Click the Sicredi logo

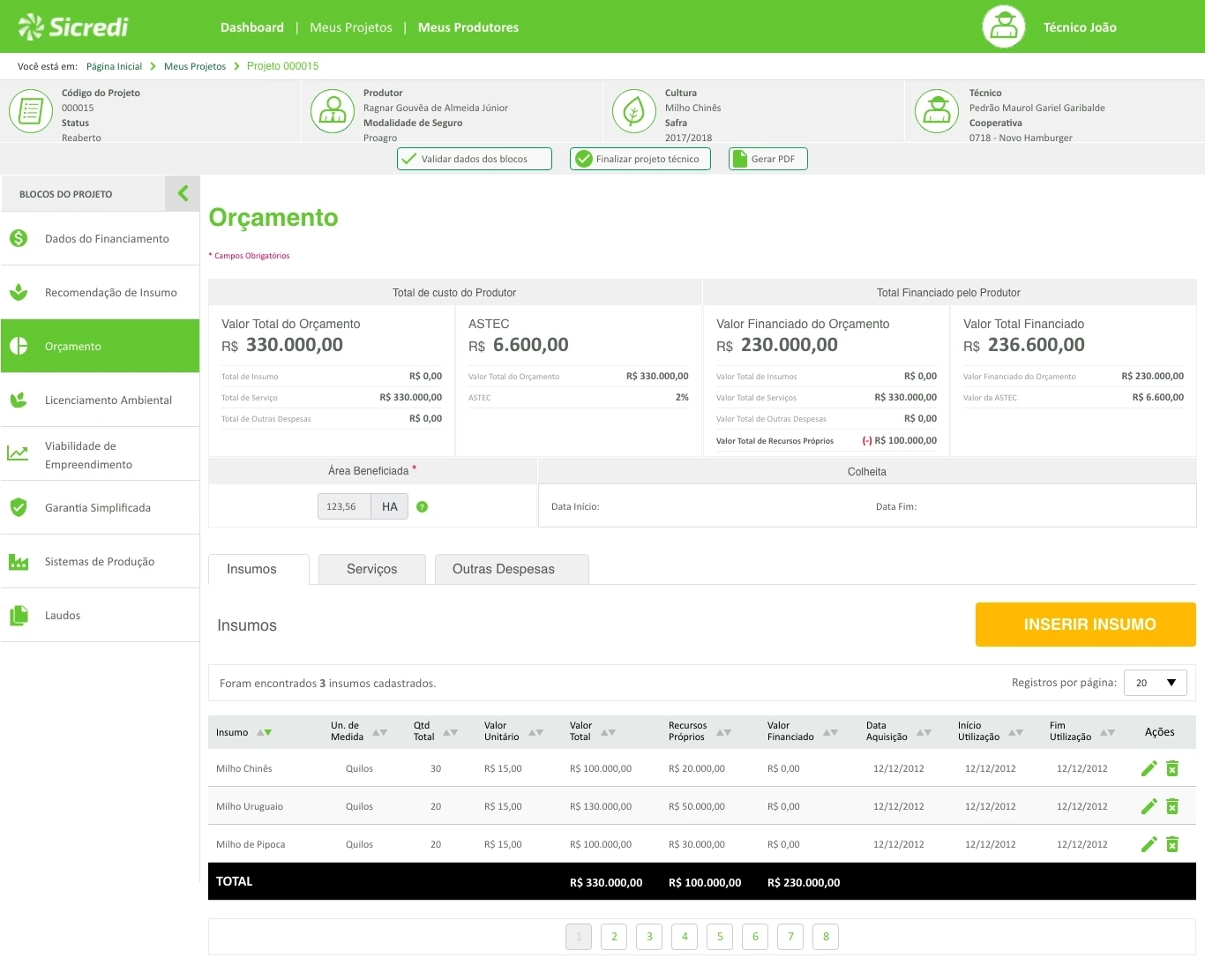point(73,27)
